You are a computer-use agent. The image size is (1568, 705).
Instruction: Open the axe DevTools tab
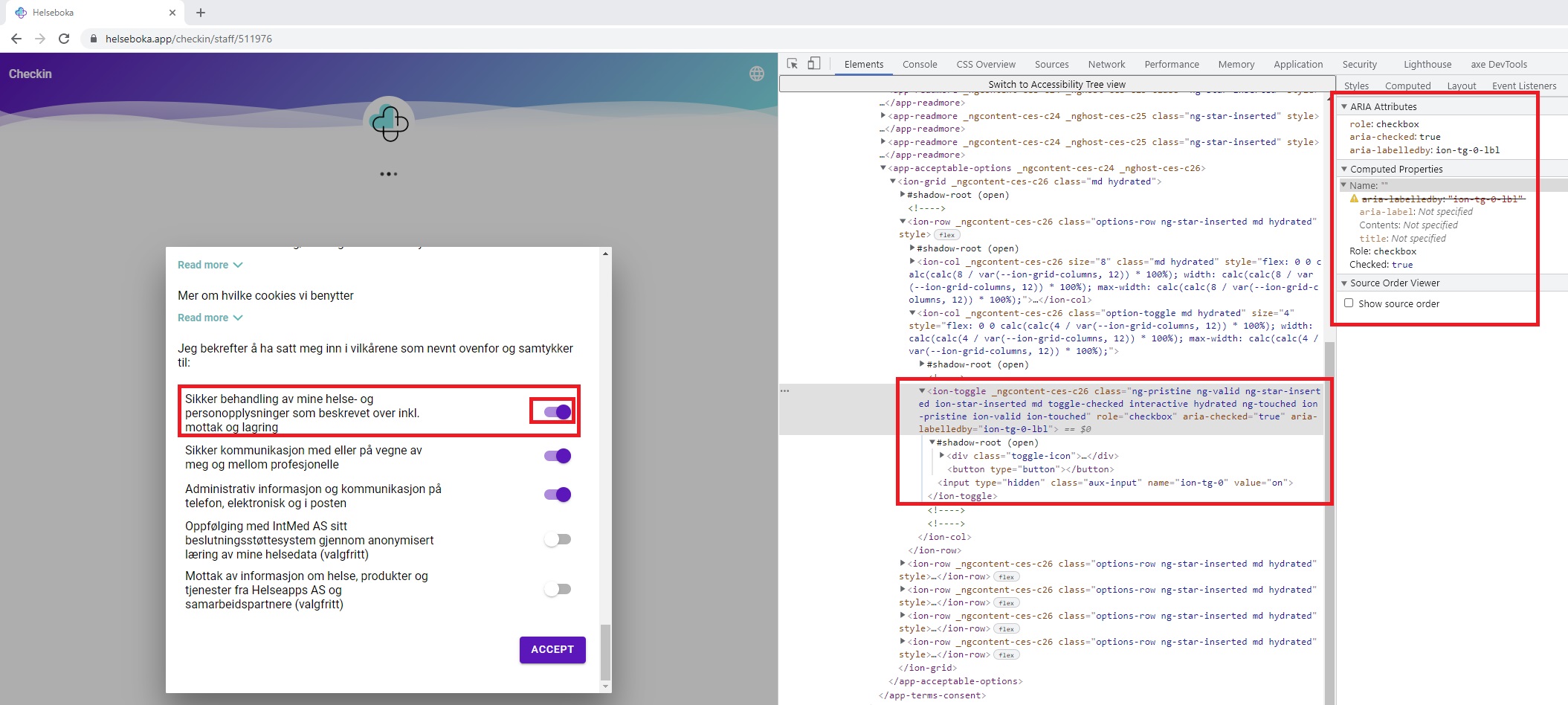coord(1499,65)
